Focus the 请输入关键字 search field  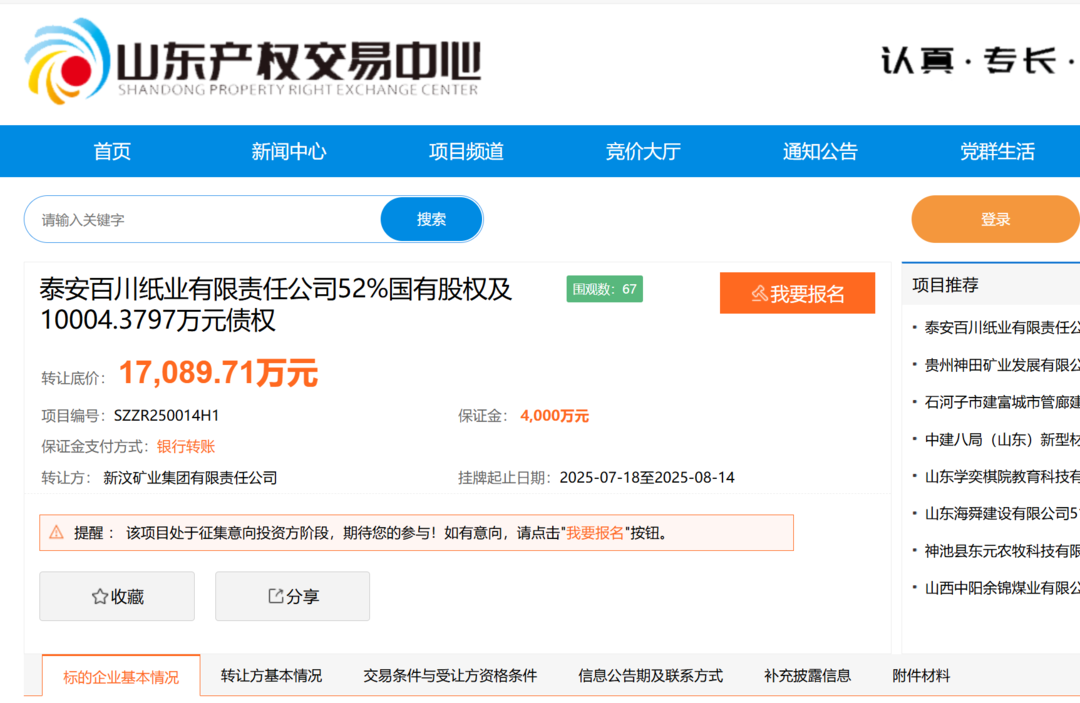[x=202, y=220]
